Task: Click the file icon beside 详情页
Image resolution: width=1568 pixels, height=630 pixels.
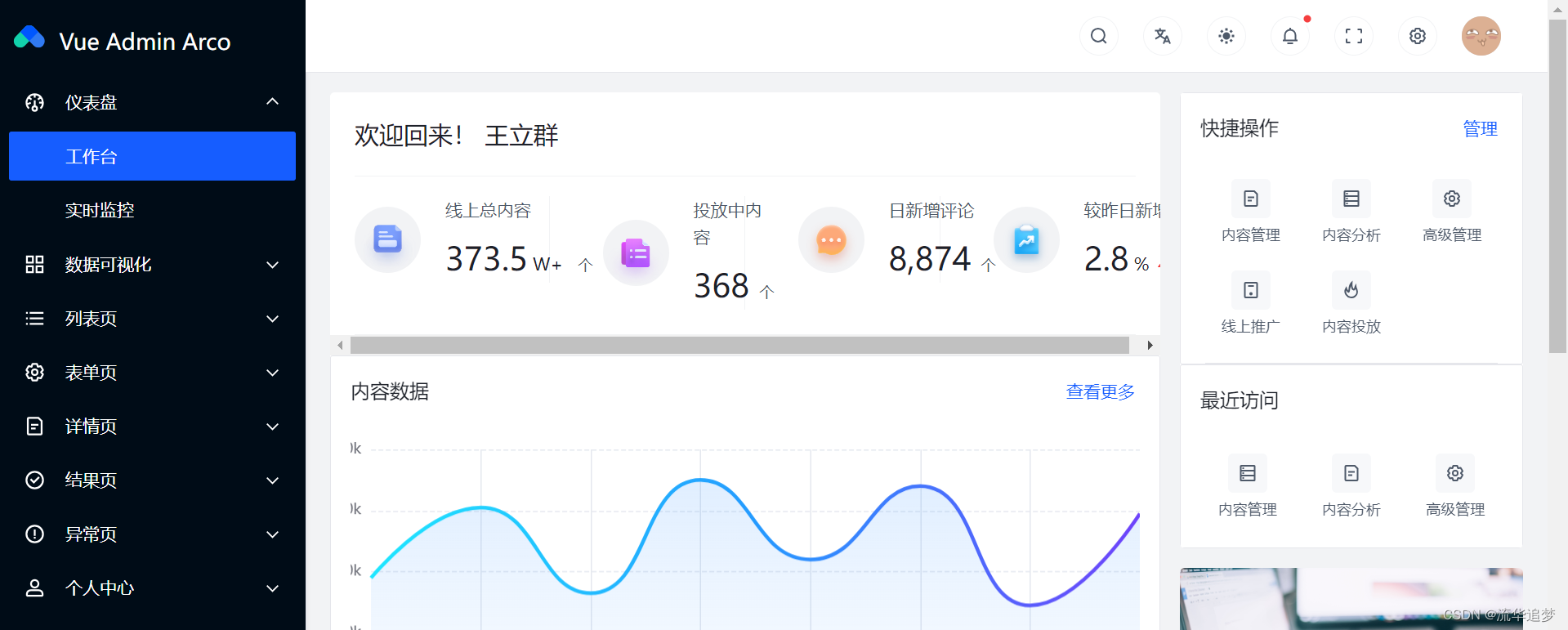Action: coord(34,426)
